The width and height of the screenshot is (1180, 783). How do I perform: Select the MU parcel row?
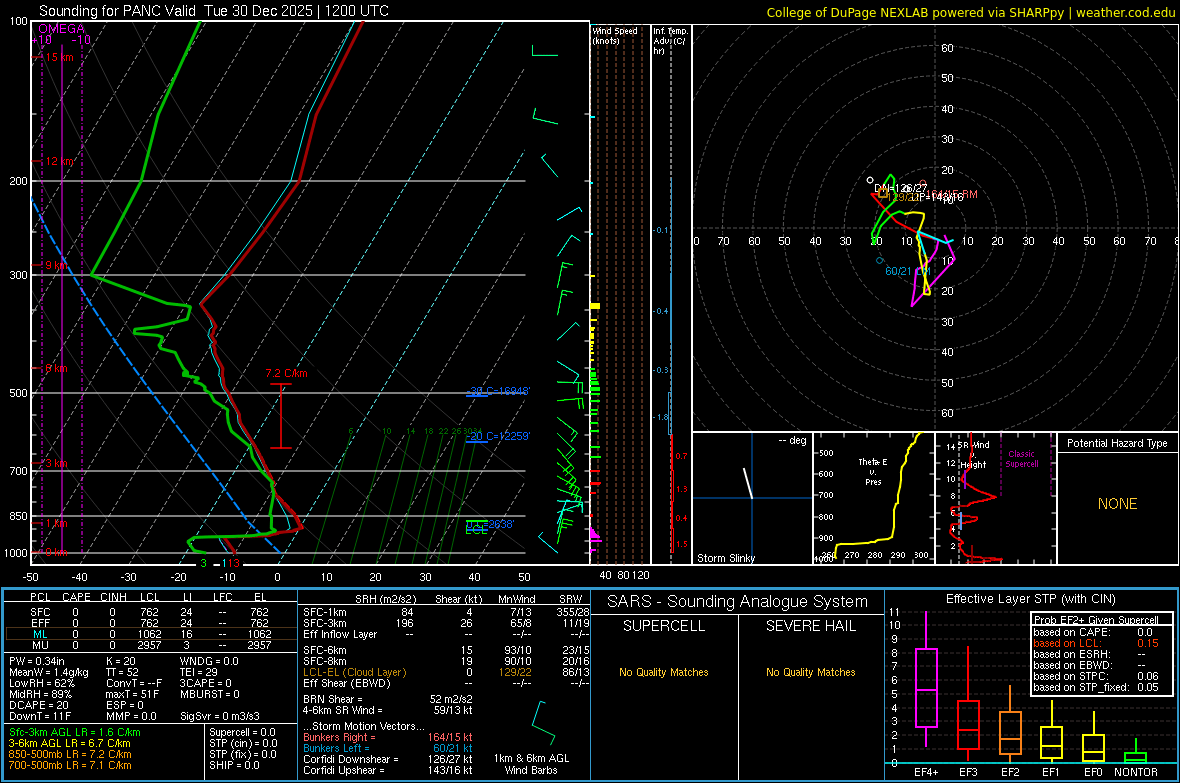[150, 645]
